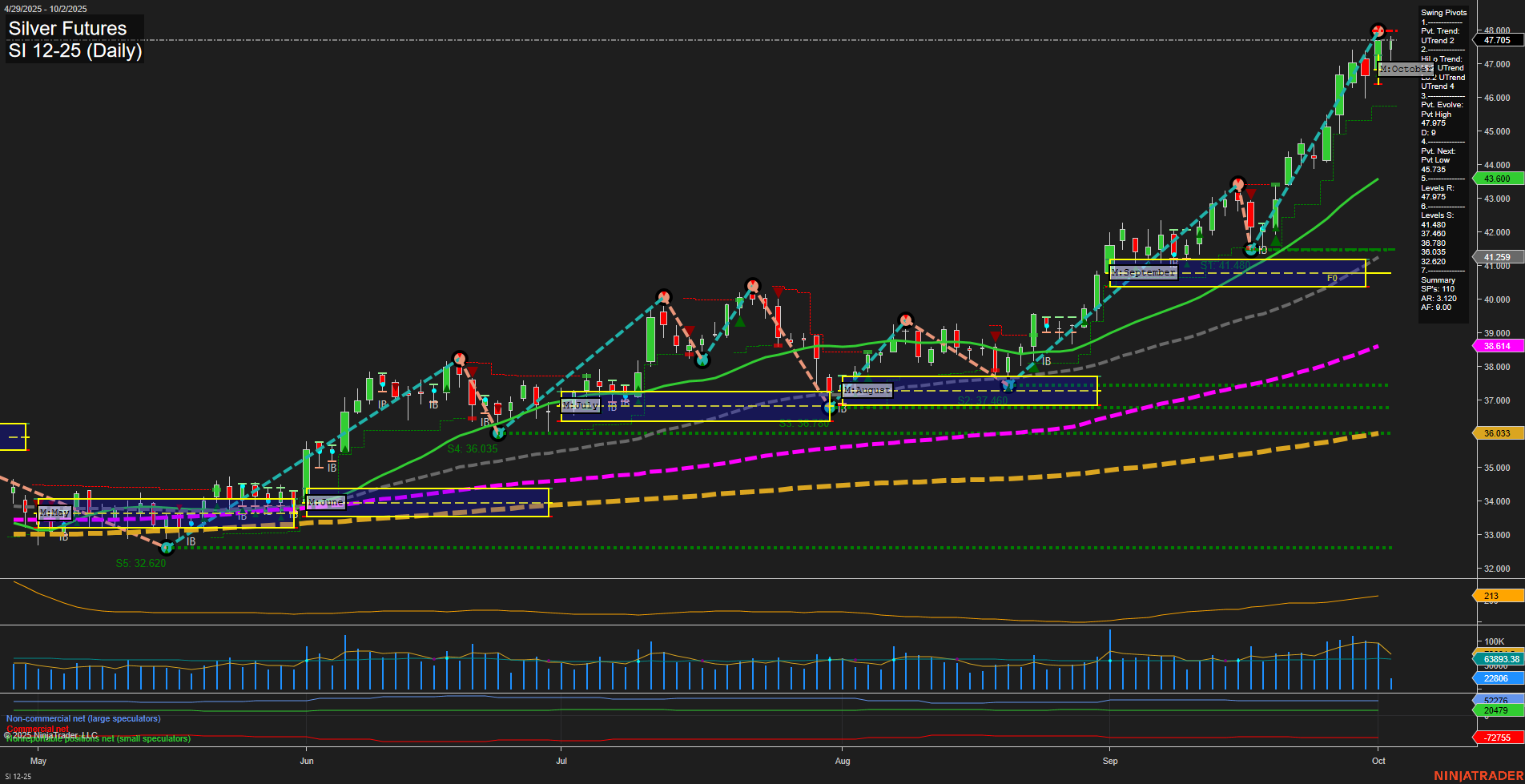Click the 4/29/2025 - 10/2/2025 date range
1525x784 pixels.
tap(46, 9)
